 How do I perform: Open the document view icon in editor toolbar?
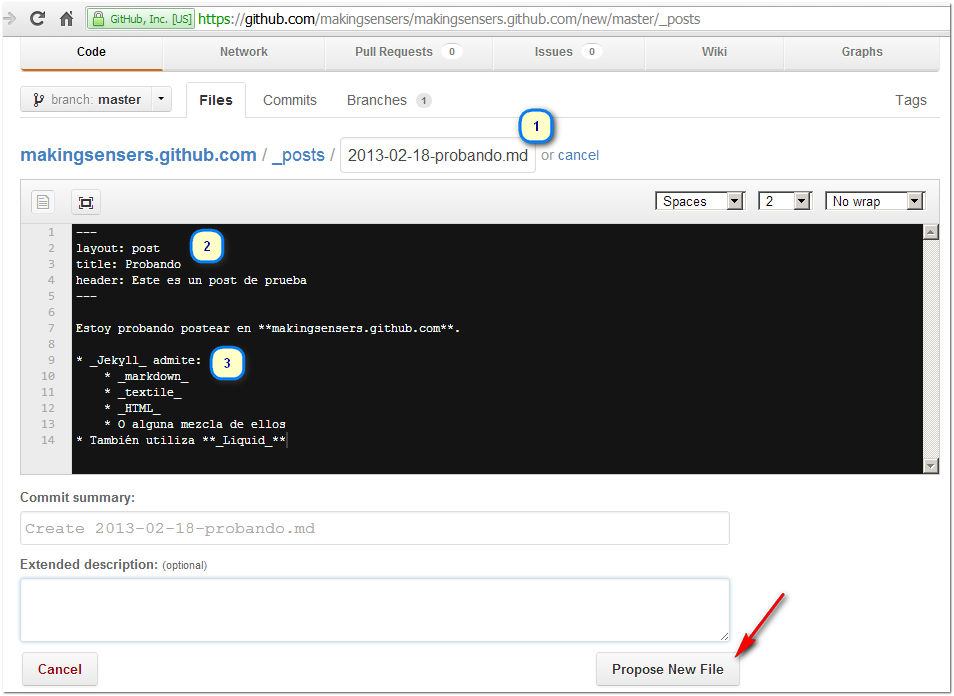coord(43,202)
